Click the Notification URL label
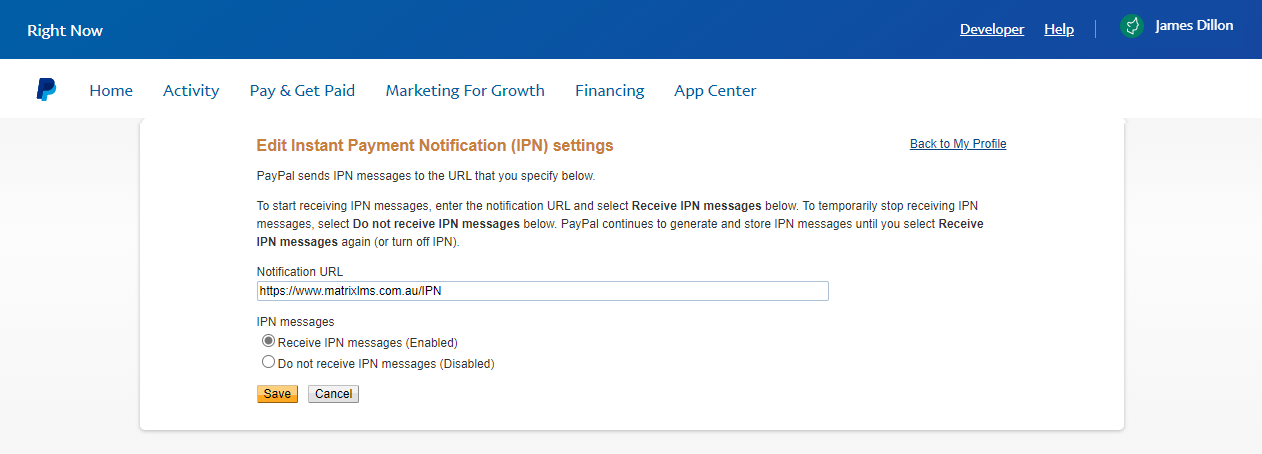1262x454 pixels. (x=300, y=271)
